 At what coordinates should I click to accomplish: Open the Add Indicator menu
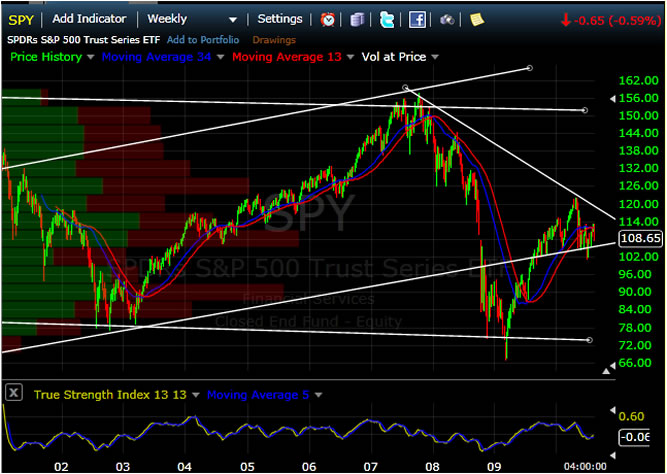89,19
